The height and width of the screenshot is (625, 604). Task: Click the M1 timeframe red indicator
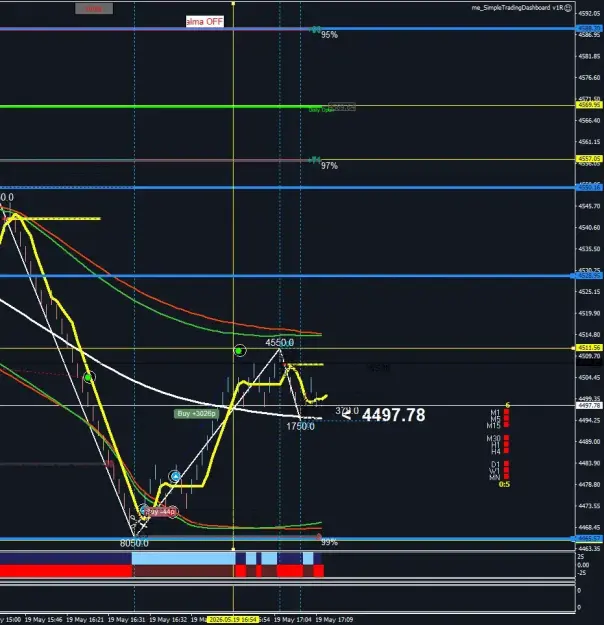click(x=506, y=412)
